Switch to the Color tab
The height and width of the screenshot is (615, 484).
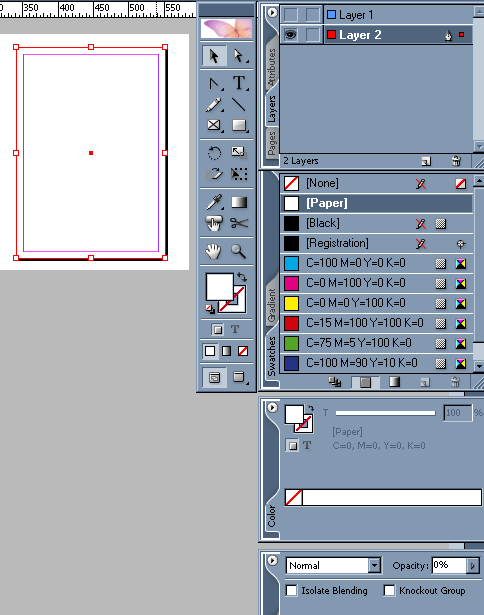(x=271, y=516)
